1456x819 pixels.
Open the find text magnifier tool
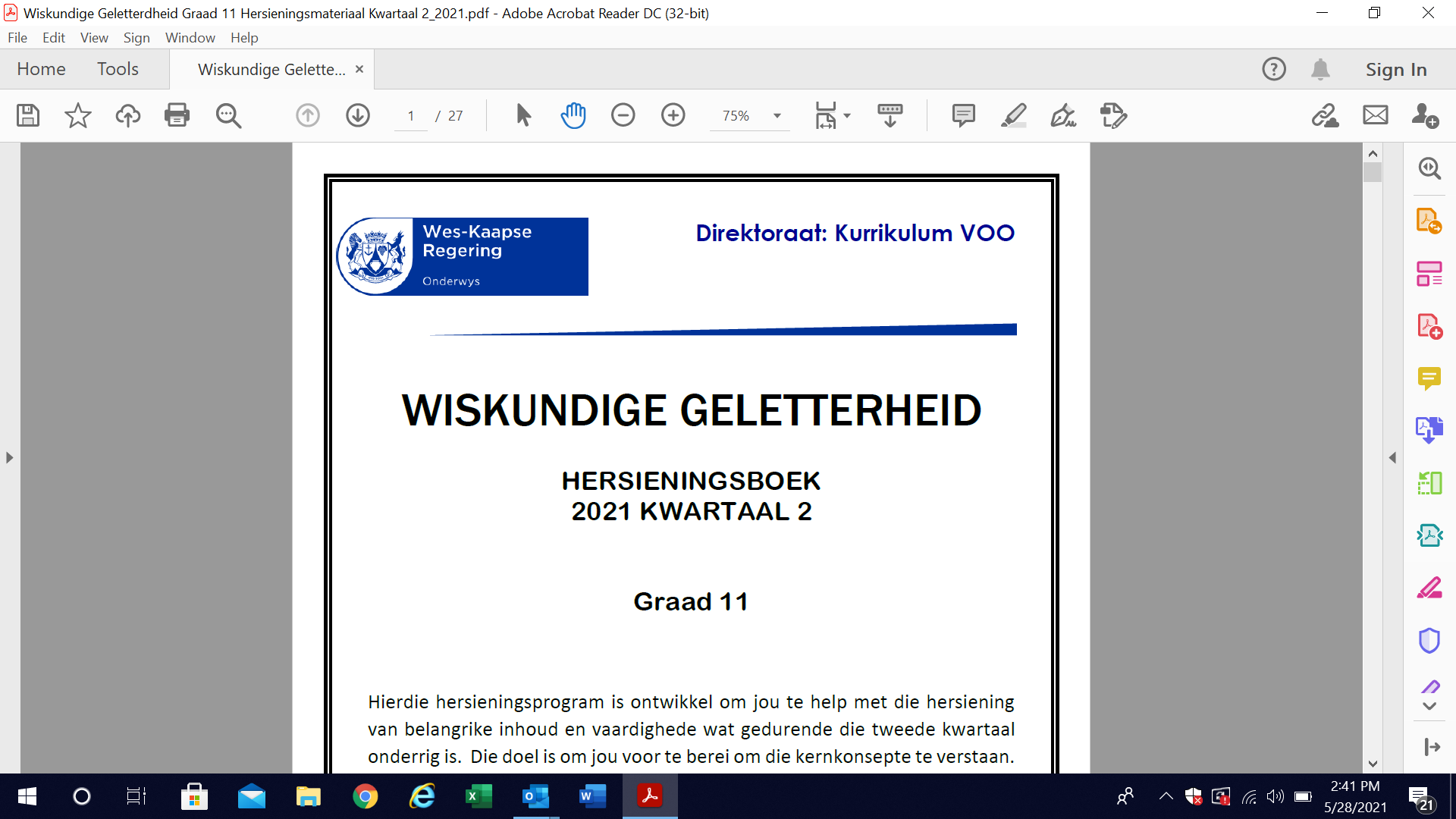pyautogui.click(x=228, y=115)
